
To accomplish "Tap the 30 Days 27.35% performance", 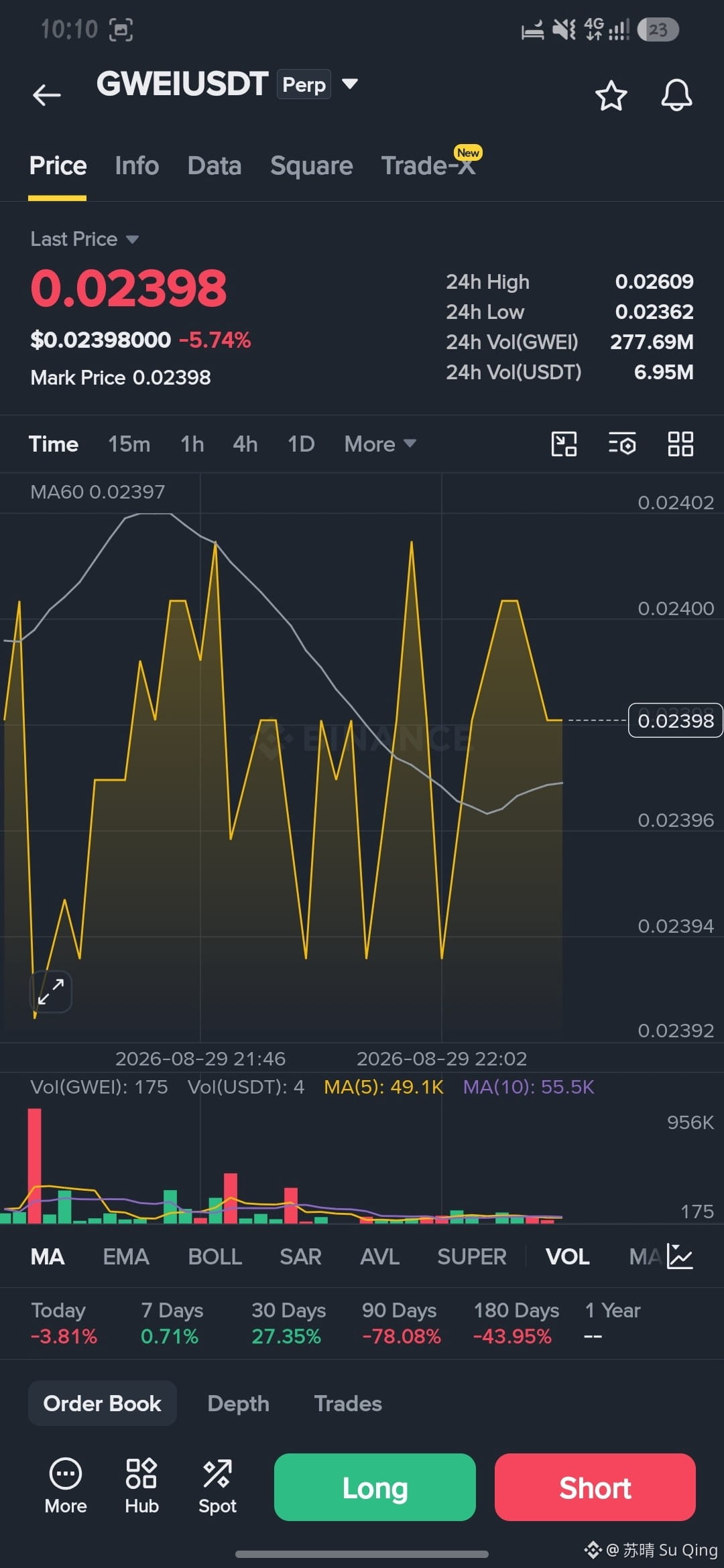I will (288, 1323).
